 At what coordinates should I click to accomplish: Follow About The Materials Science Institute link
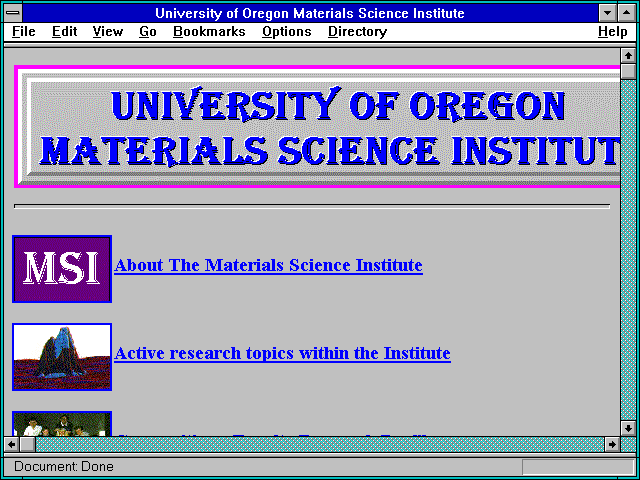pos(268,265)
